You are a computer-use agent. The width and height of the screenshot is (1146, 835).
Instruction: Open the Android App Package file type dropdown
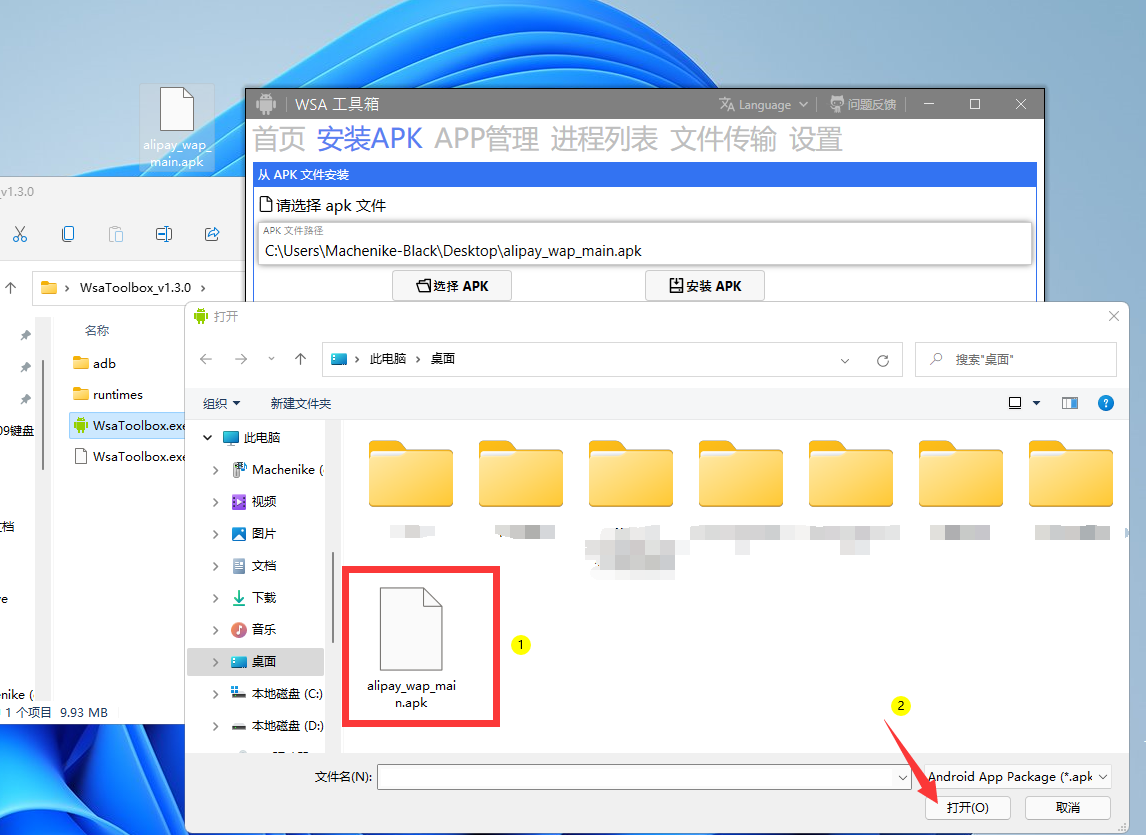pos(1017,777)
